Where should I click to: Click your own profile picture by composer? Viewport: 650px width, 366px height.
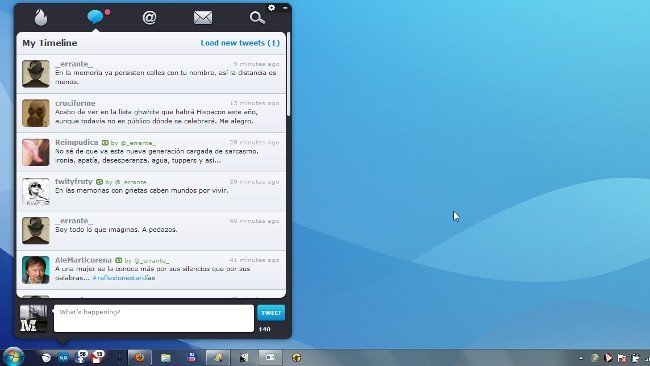click(34, 318)
